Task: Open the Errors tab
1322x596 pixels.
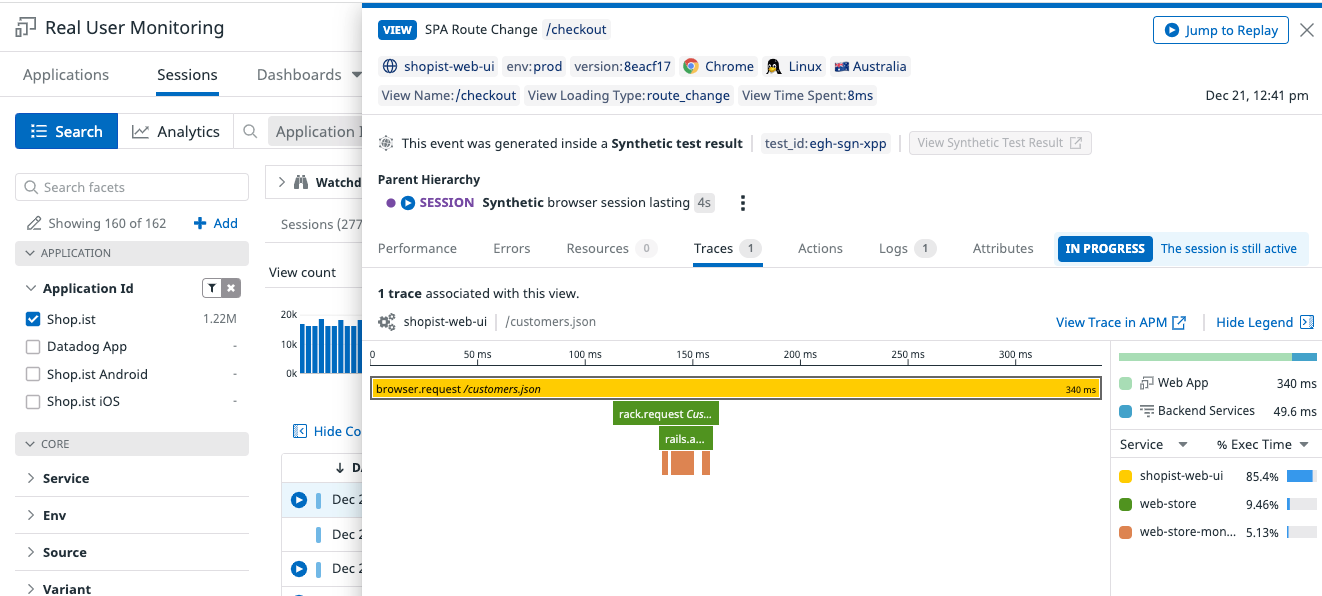Action: click(x=512, y=248)
